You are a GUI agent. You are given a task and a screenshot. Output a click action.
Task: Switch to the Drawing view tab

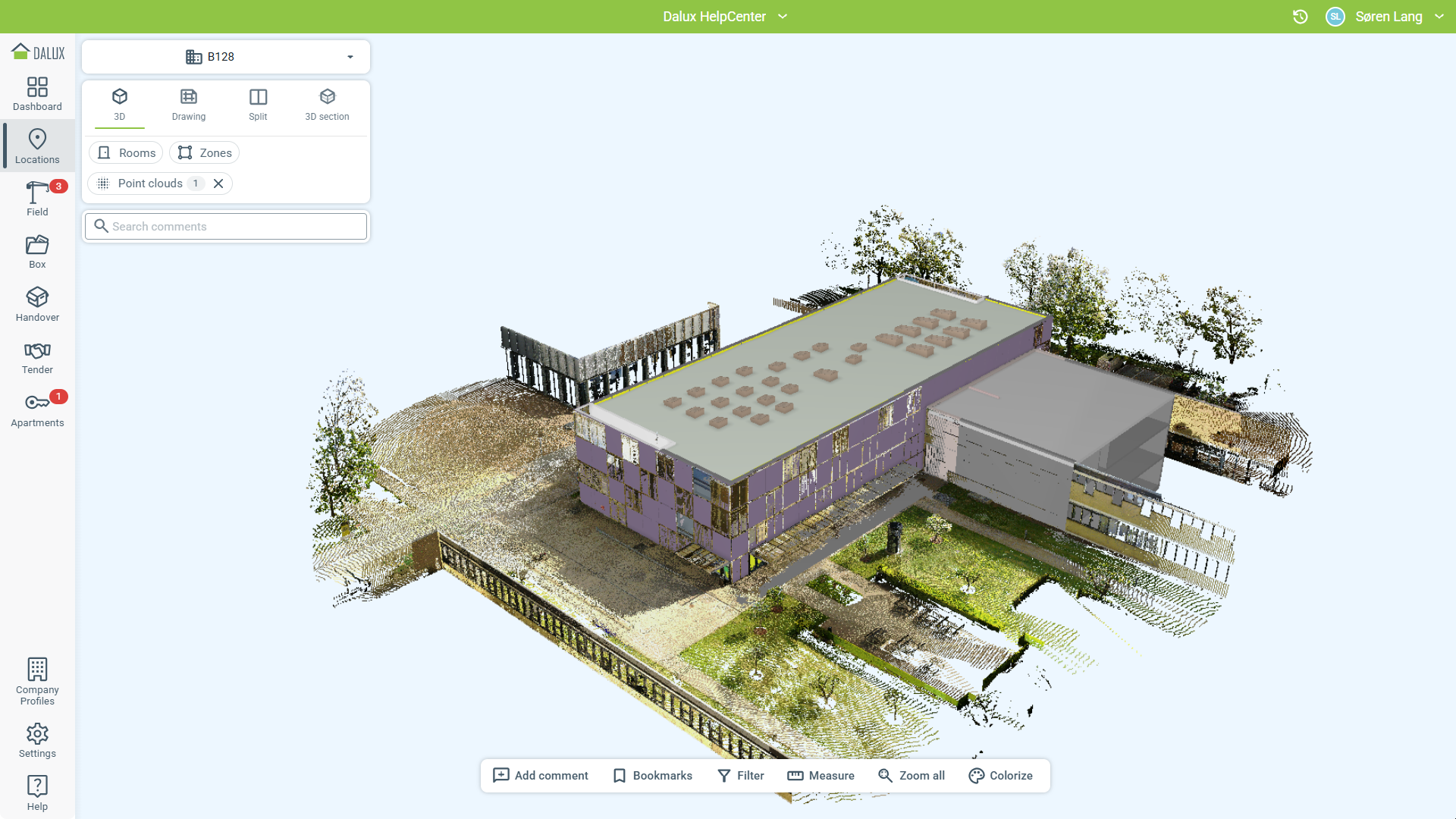tap(189, 105)
